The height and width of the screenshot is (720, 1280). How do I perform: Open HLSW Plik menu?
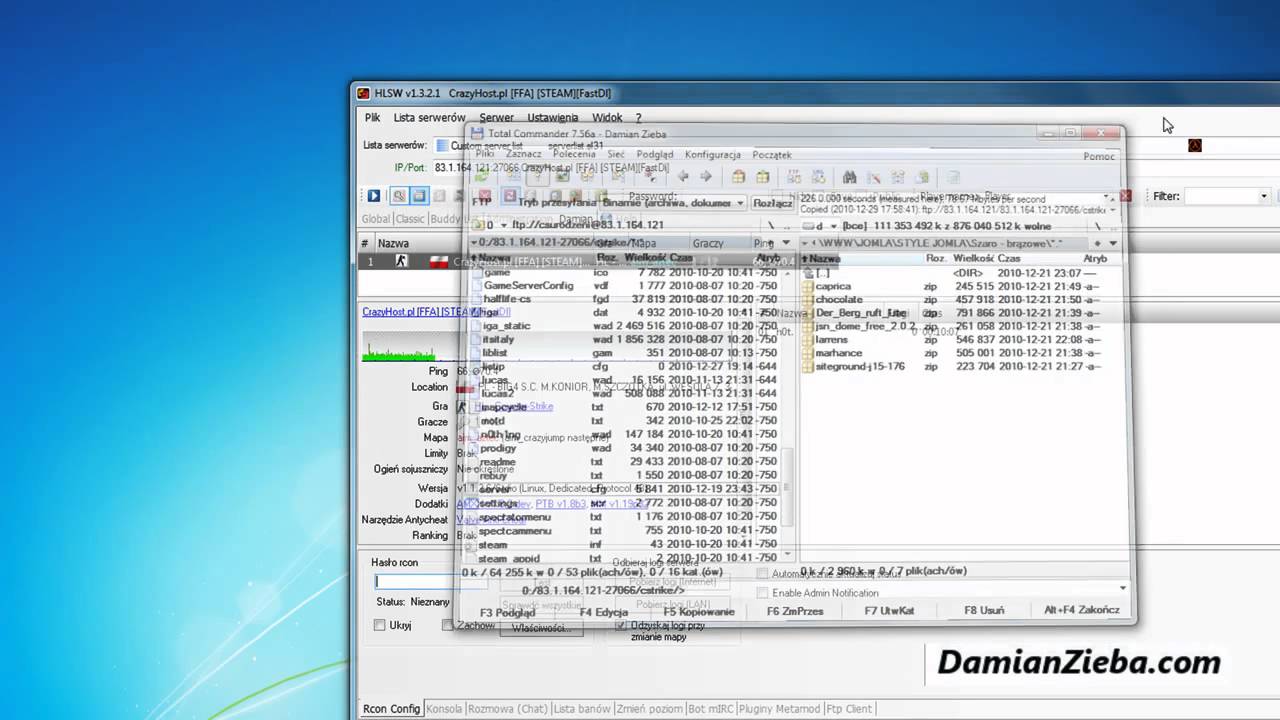click(372, 118)
